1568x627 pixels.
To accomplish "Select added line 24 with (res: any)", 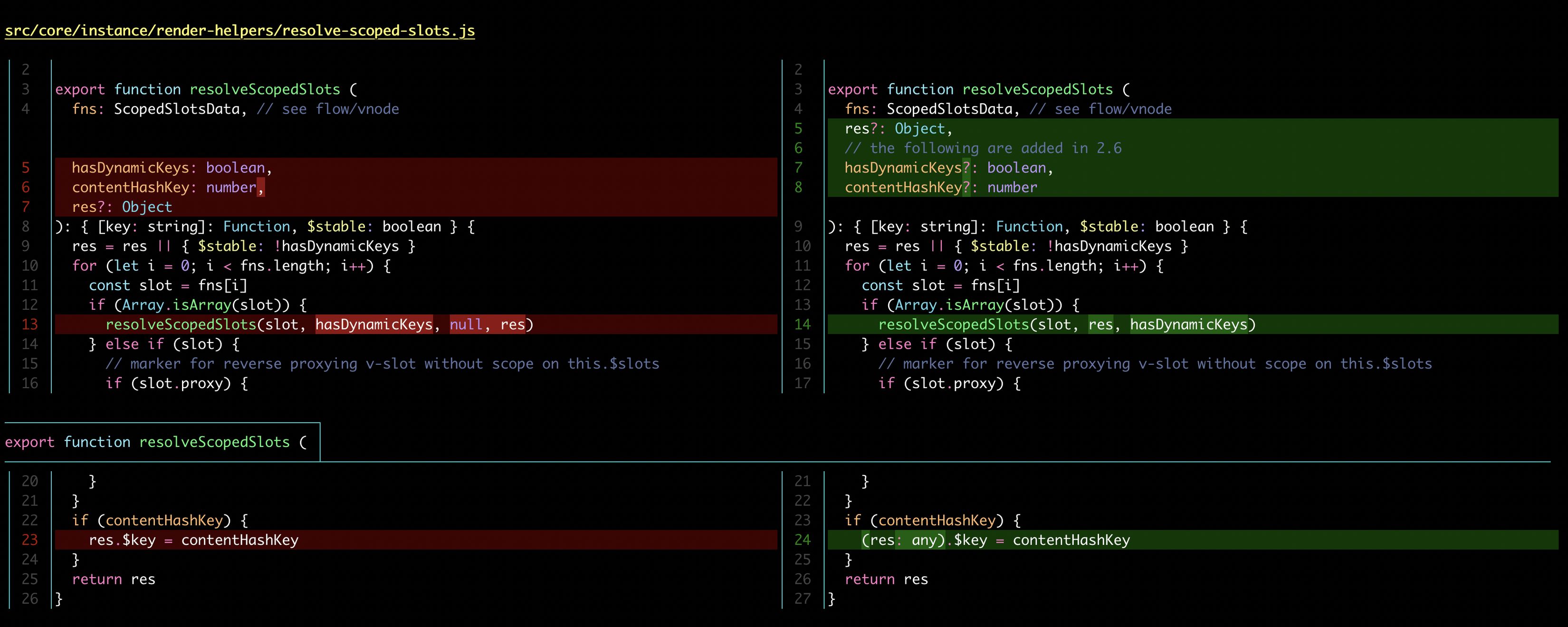I will pyautogui.click(x=996, y=540).
